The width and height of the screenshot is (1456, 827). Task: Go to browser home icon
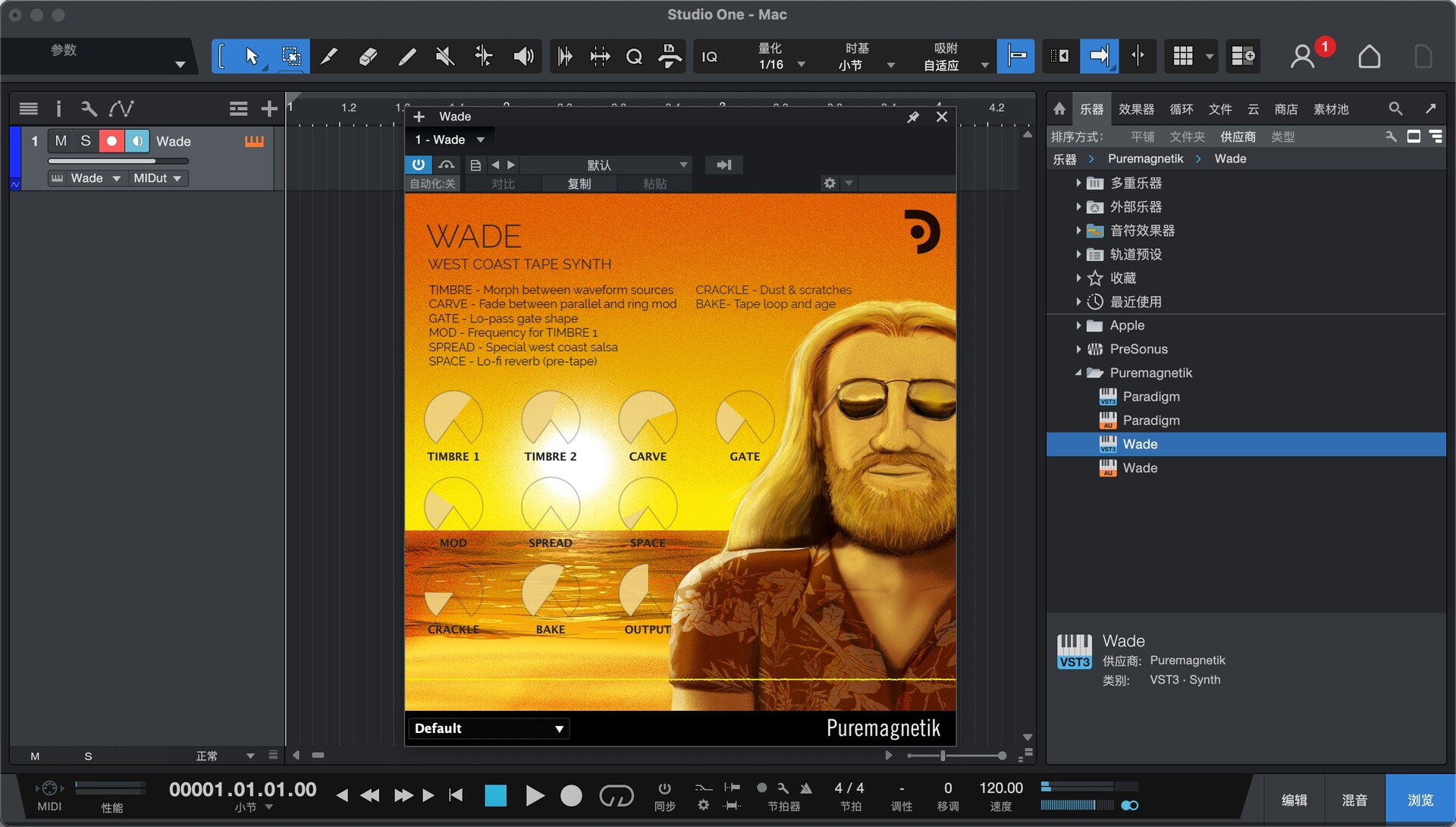pos(1059,109)
